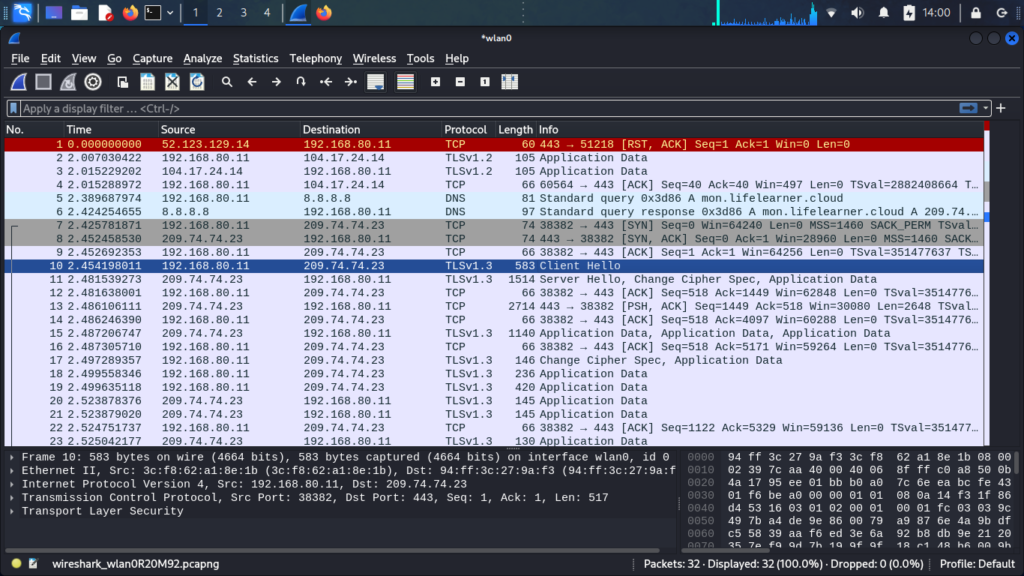Viewport: 1024px width, 576px height.
Task: Reset packet text to normal size
Action: pos(485,82)
